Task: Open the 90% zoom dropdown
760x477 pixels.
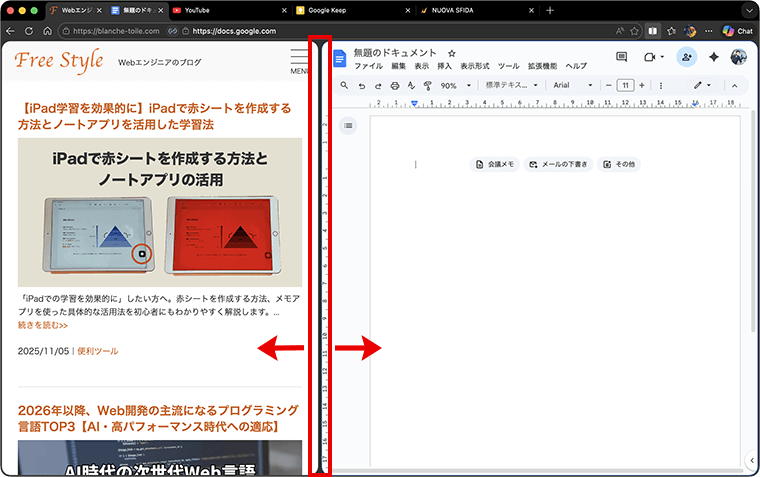Action: click(x=456, y=86)
